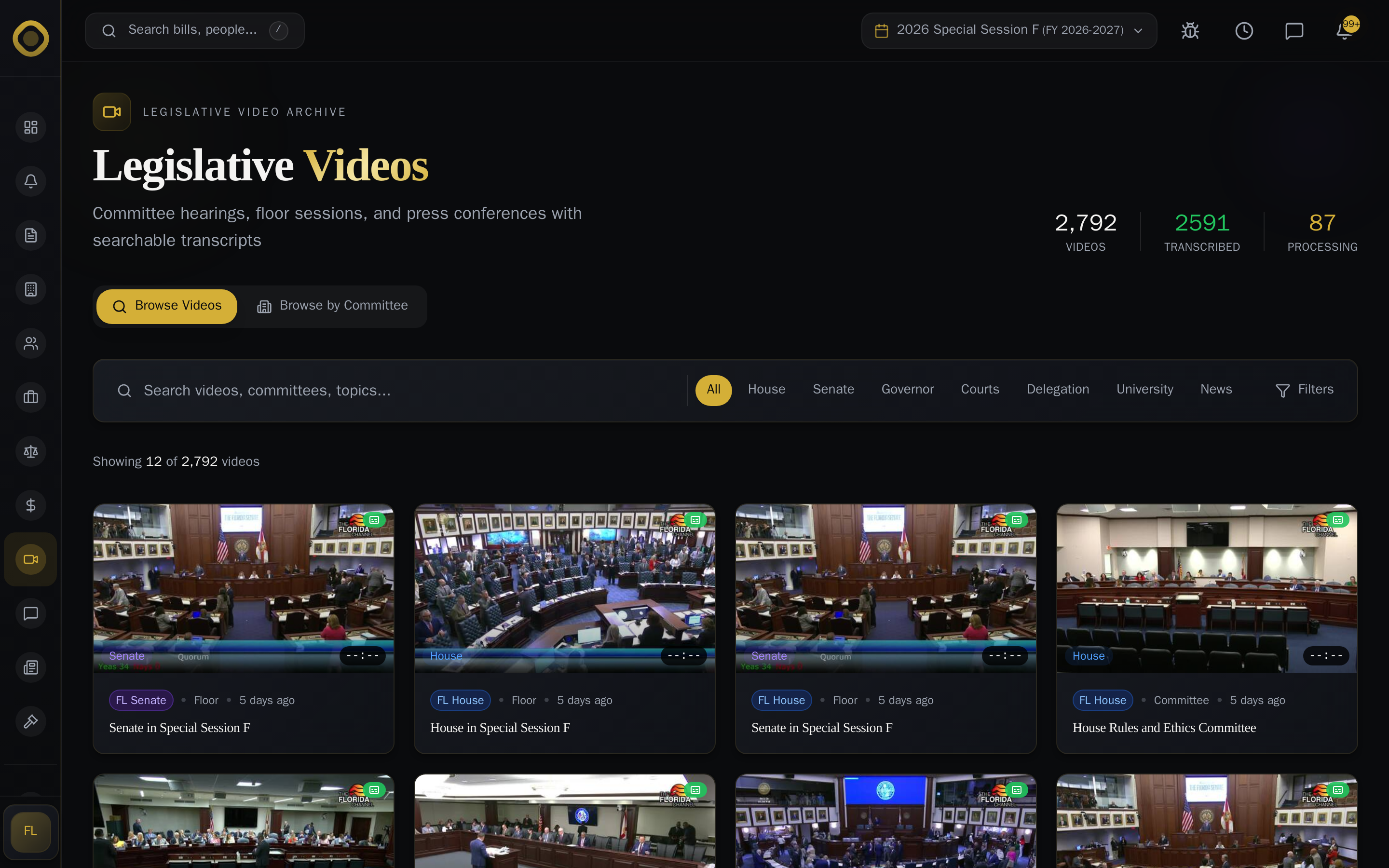Click the Legislative Video Archive camera icon

(x=112, y=112)
